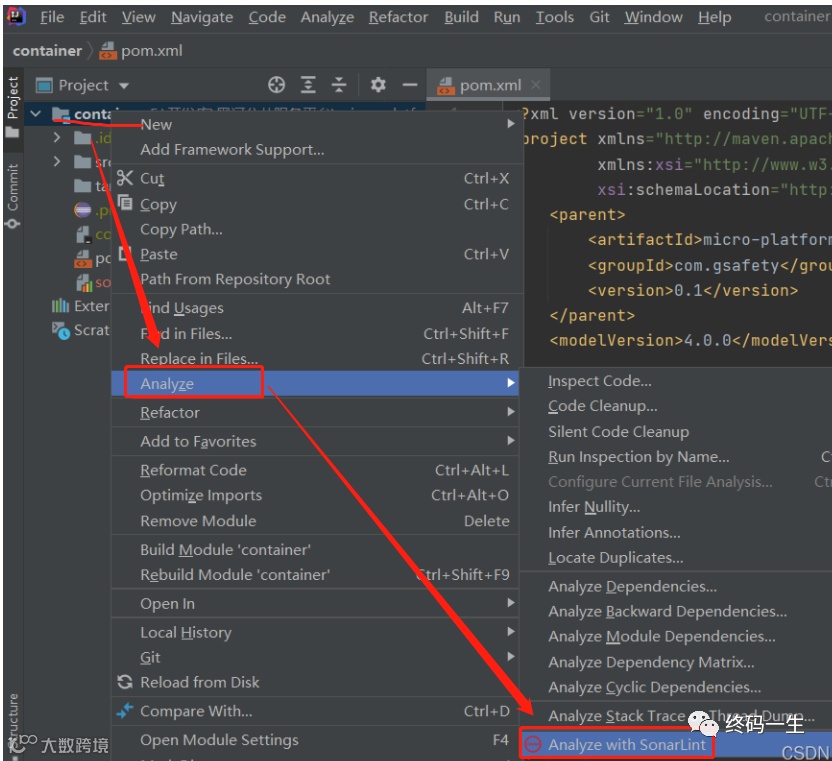Expand the New submenu arrow
The image size is (832, 761).
510,124
